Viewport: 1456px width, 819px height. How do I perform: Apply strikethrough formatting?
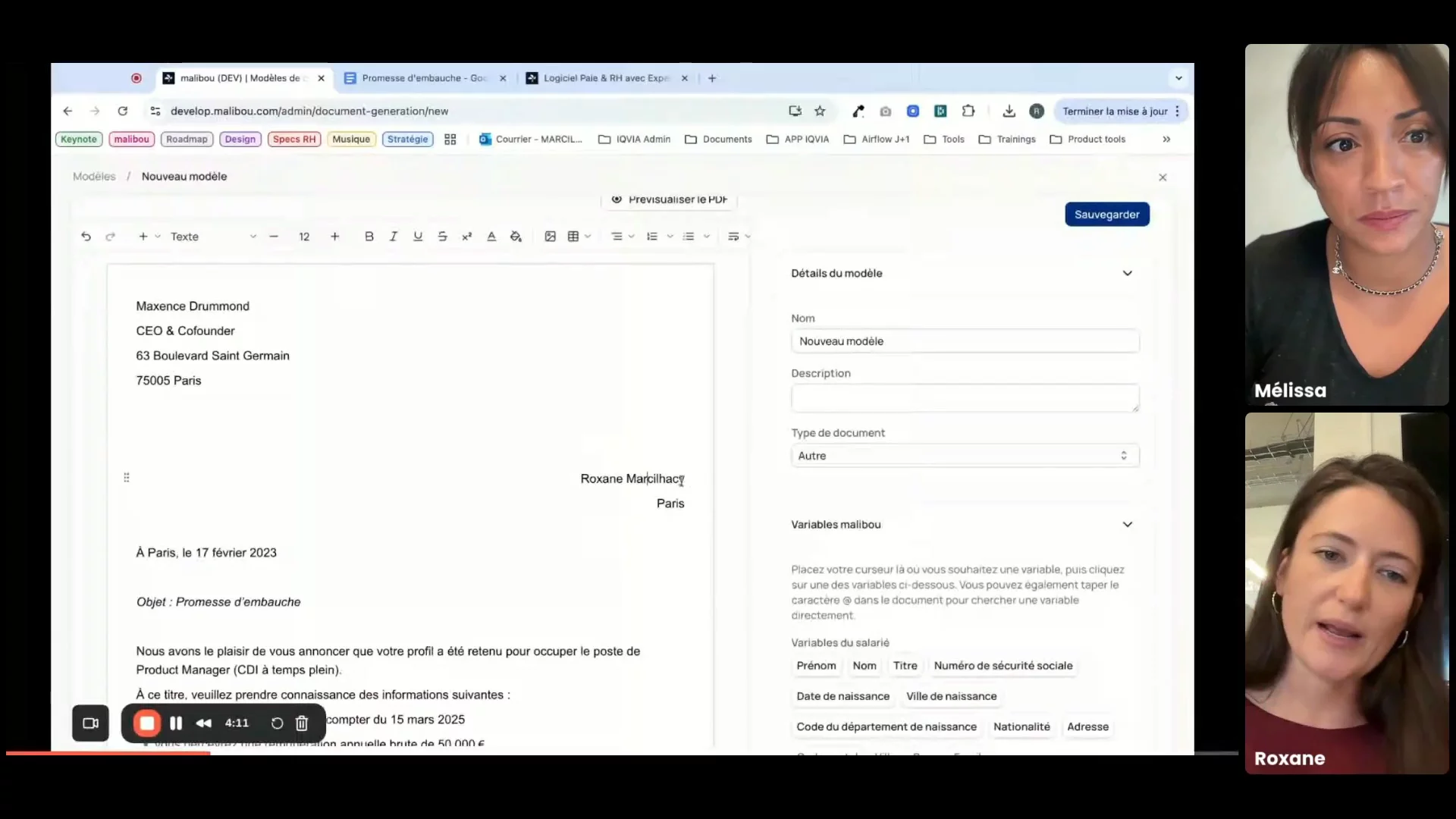tap(442, 237)
